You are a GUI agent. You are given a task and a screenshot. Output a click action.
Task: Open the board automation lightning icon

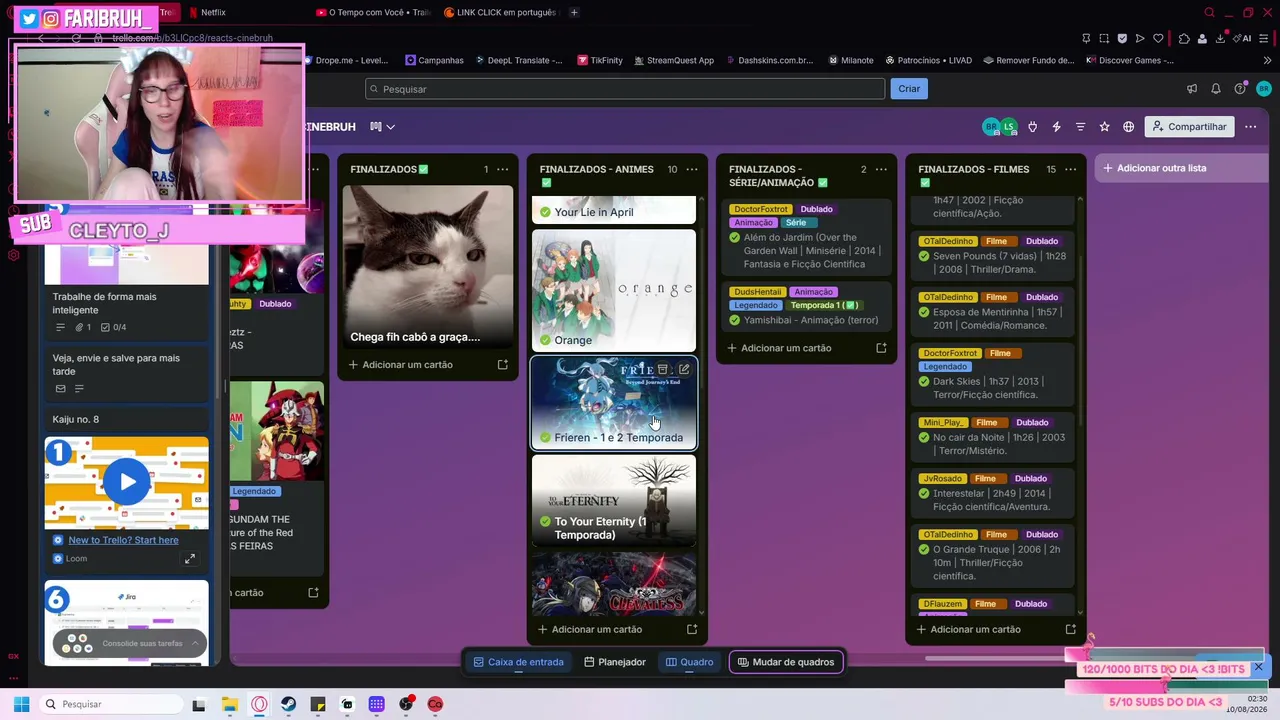[x=1056, y=127]
